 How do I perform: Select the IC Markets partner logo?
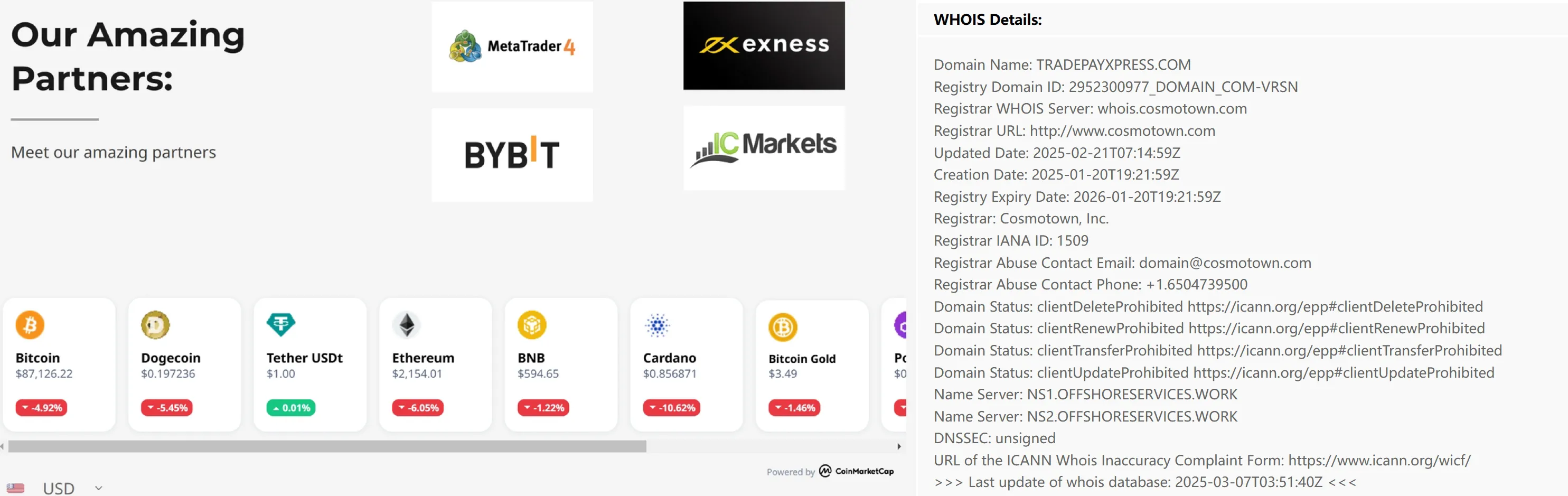[763, 148]
